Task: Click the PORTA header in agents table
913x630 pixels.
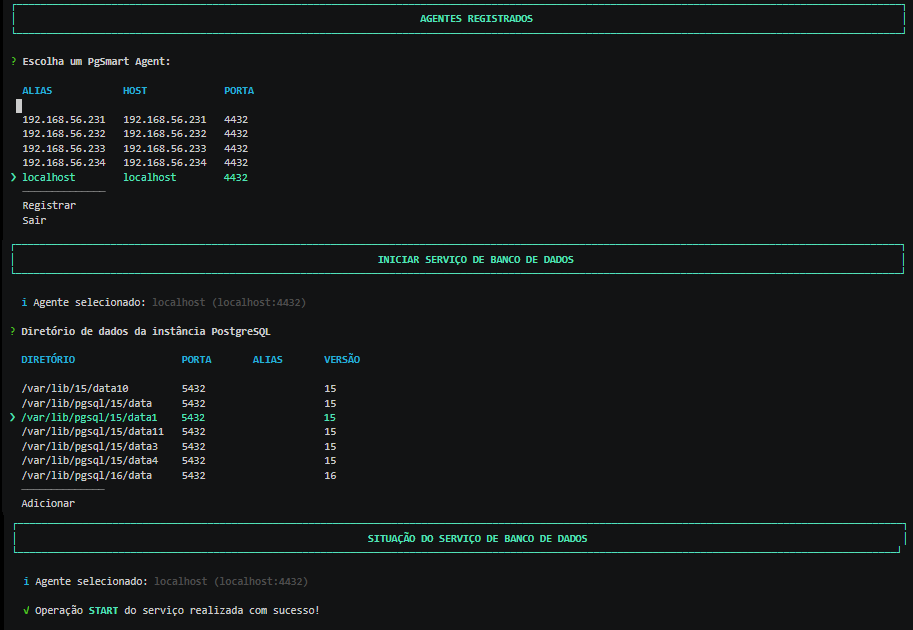Action: pyautogui.click(x=239, y=91)
